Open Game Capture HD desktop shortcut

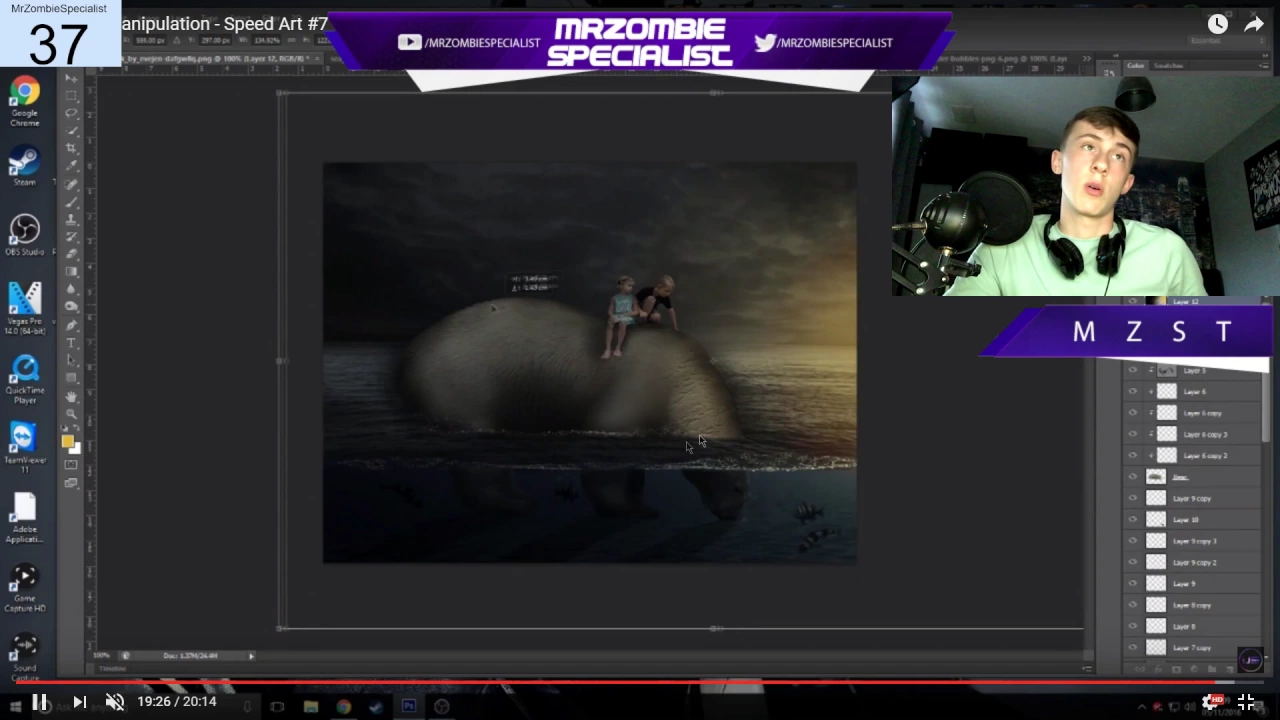(25, 588)
